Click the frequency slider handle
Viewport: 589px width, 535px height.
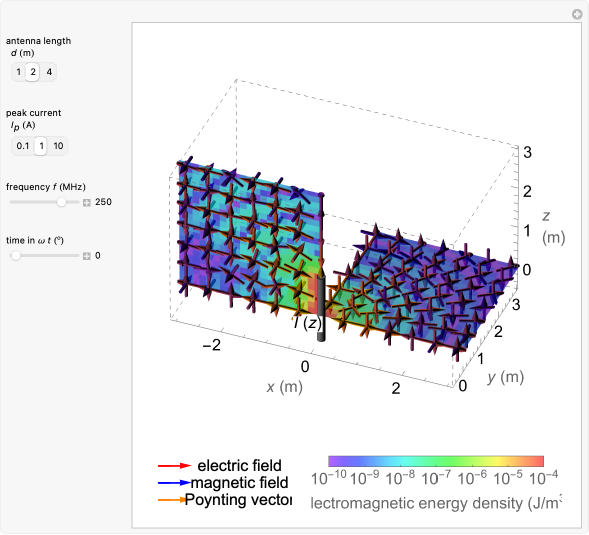[x=61, y=202]
